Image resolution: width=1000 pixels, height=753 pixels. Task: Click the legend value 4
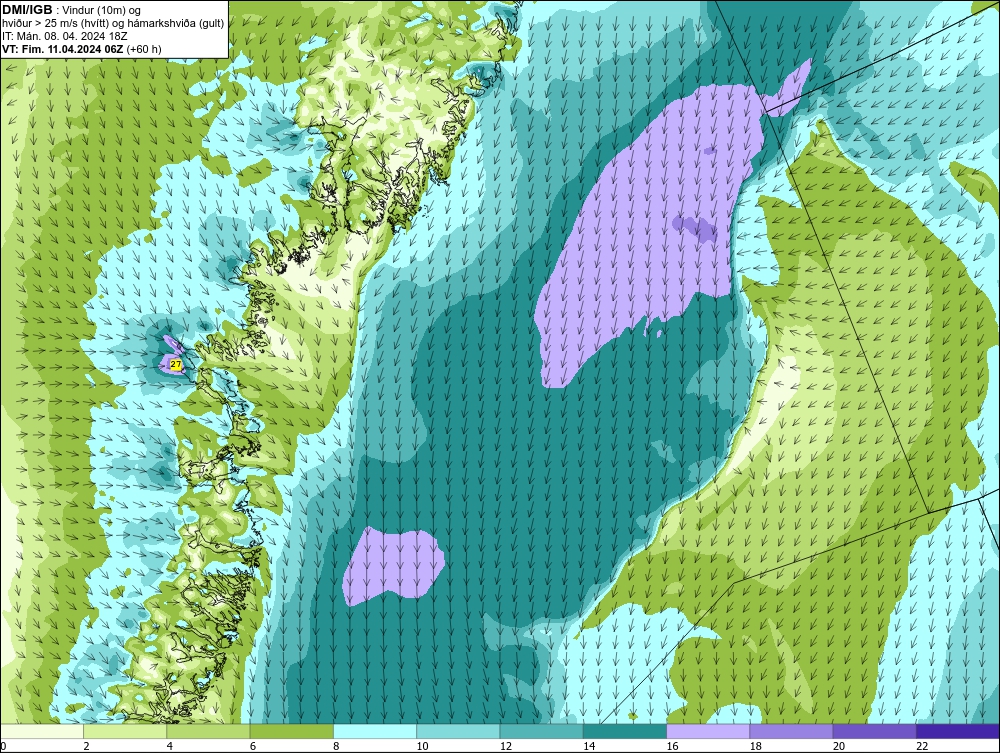click(x=170, y=746)
